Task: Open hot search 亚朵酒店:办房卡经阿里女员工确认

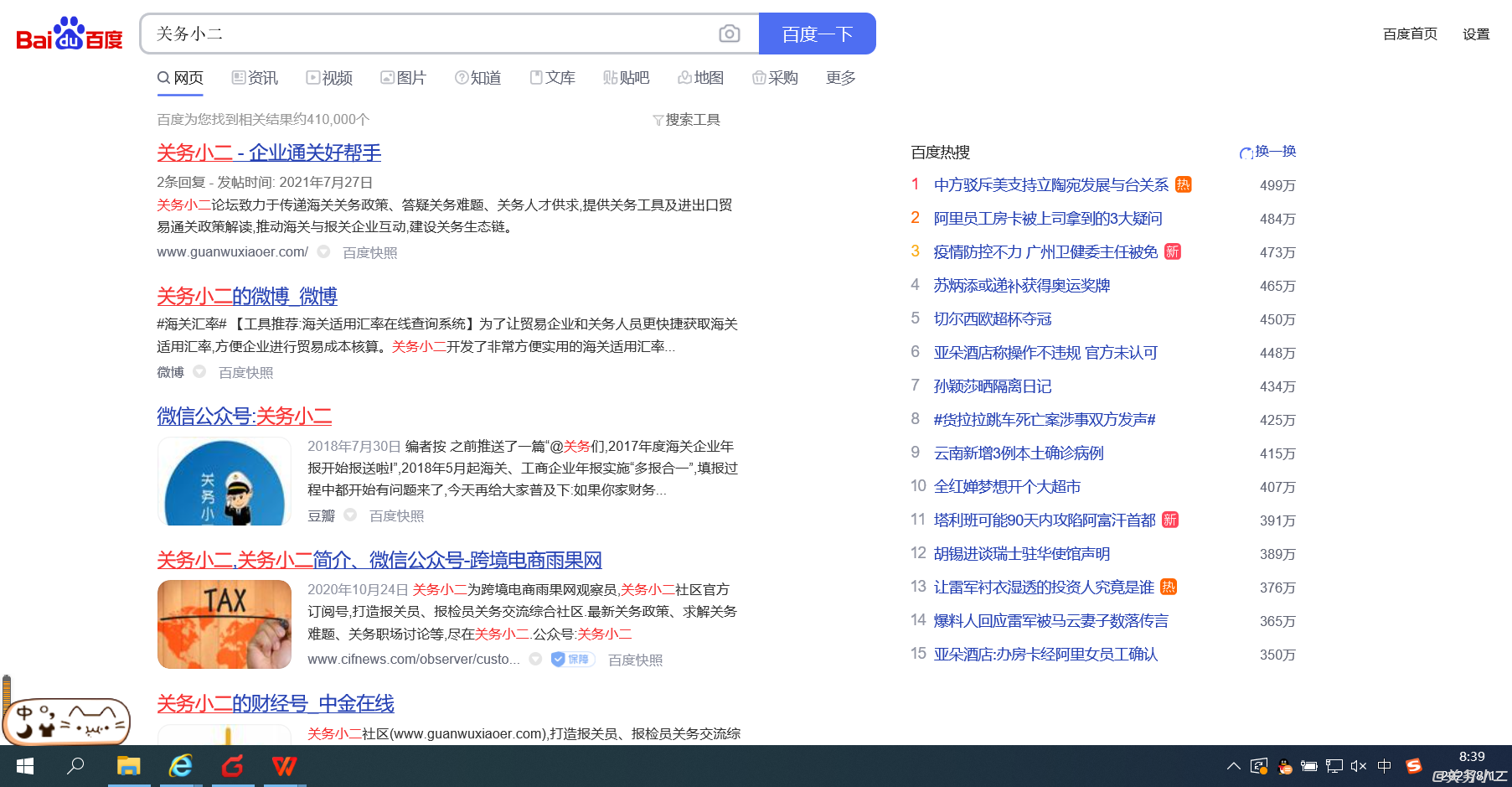Action: point(1045,654)
